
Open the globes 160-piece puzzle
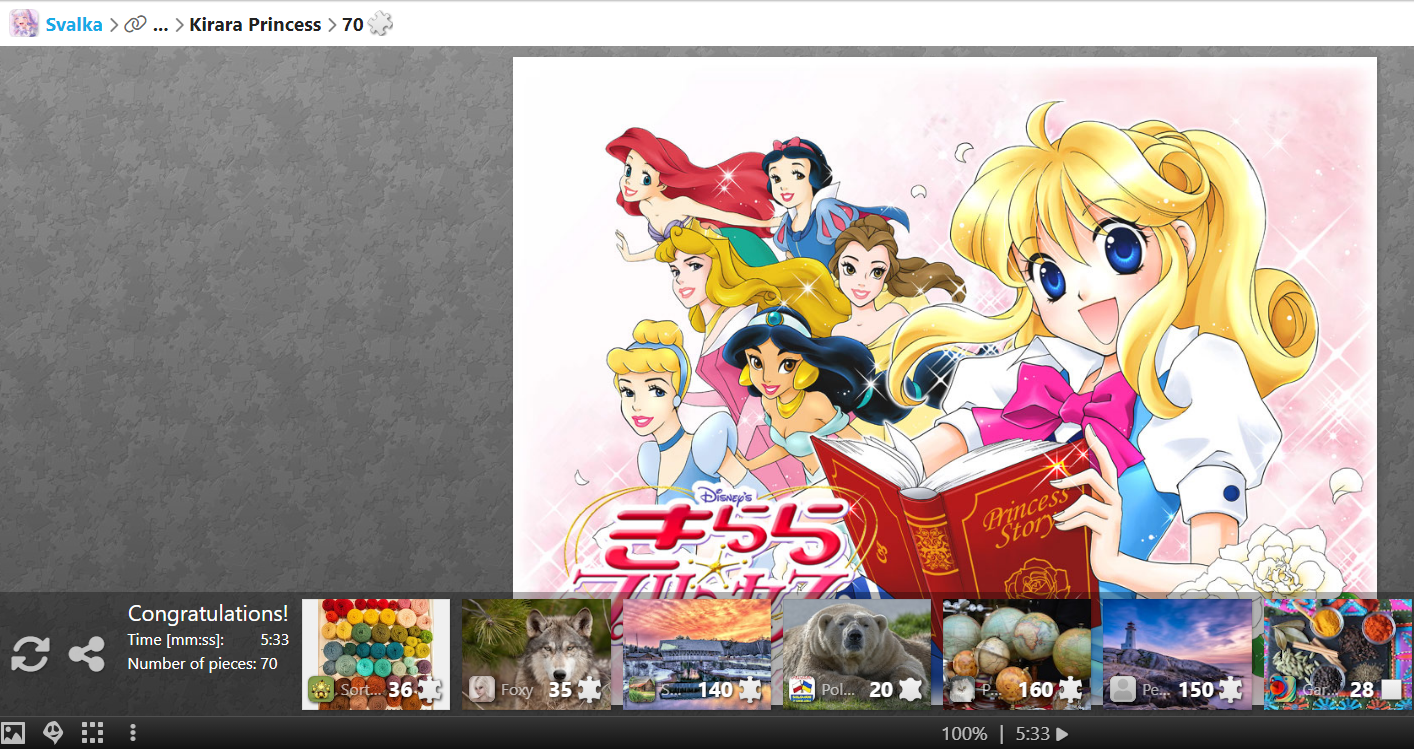click(1017, 654)
